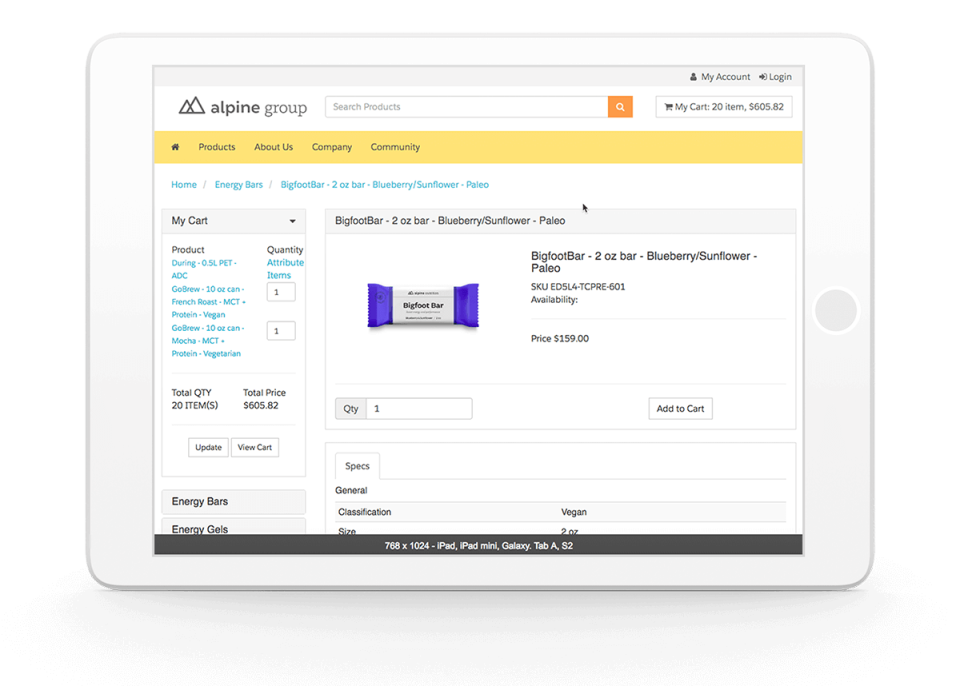Click Home in the breadcrumb trail
Image resolution: width=960 pixels, height=686 pixels.
184,184
